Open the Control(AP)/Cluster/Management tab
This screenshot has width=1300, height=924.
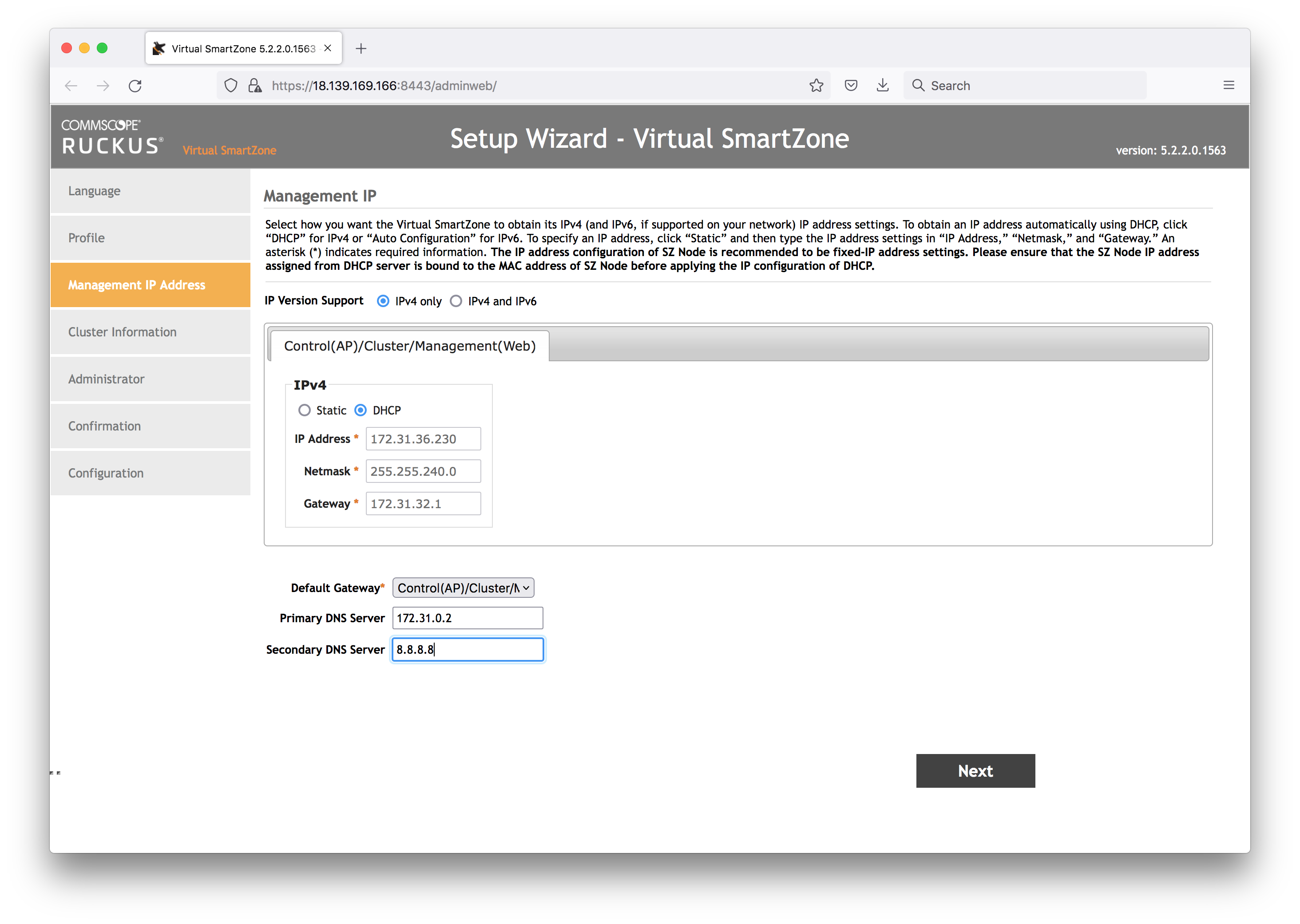(x=409, y=346)
